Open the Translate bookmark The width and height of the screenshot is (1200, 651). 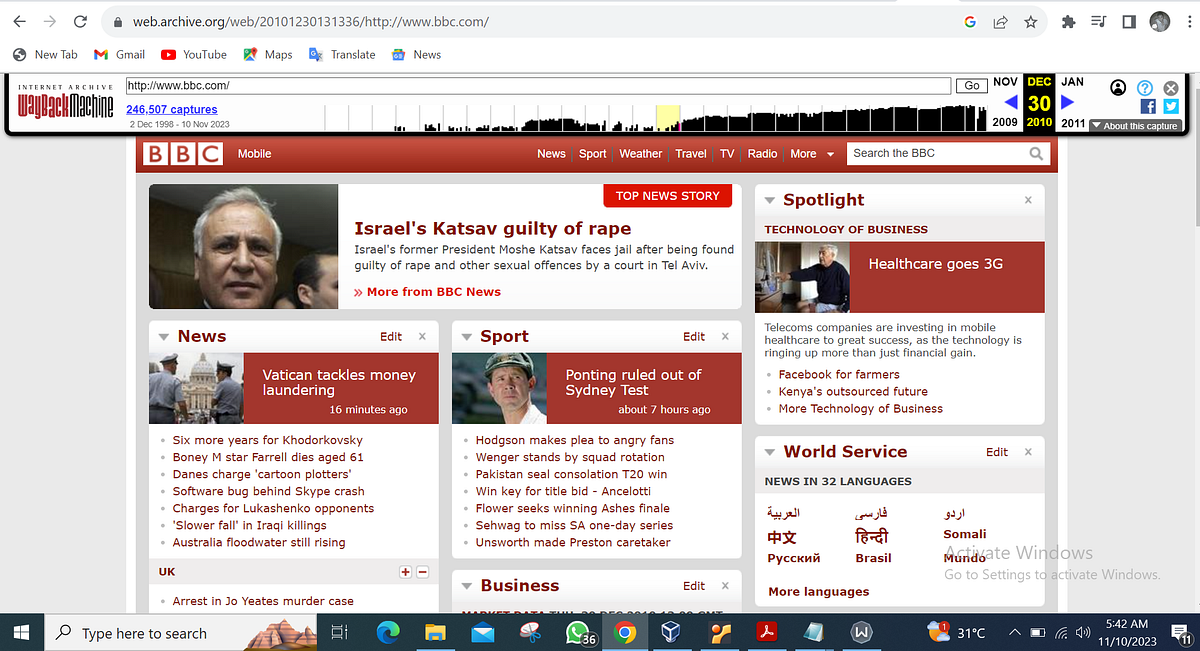(x=342, y=55)
